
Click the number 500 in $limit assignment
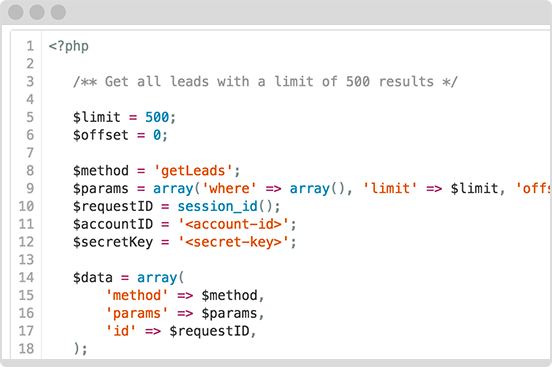click(157, 117)
